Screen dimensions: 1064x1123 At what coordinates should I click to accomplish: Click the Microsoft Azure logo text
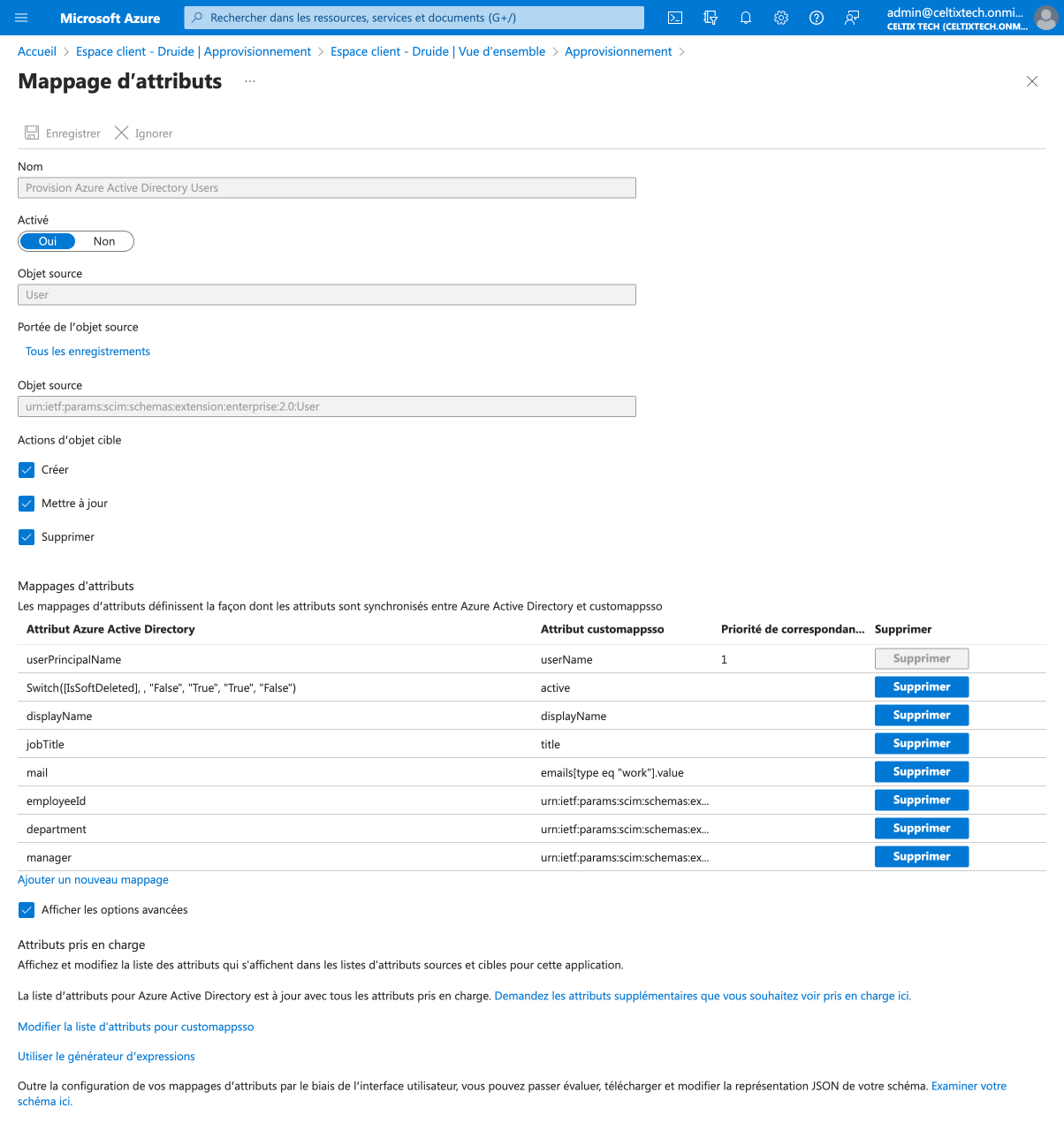point(110,18)
